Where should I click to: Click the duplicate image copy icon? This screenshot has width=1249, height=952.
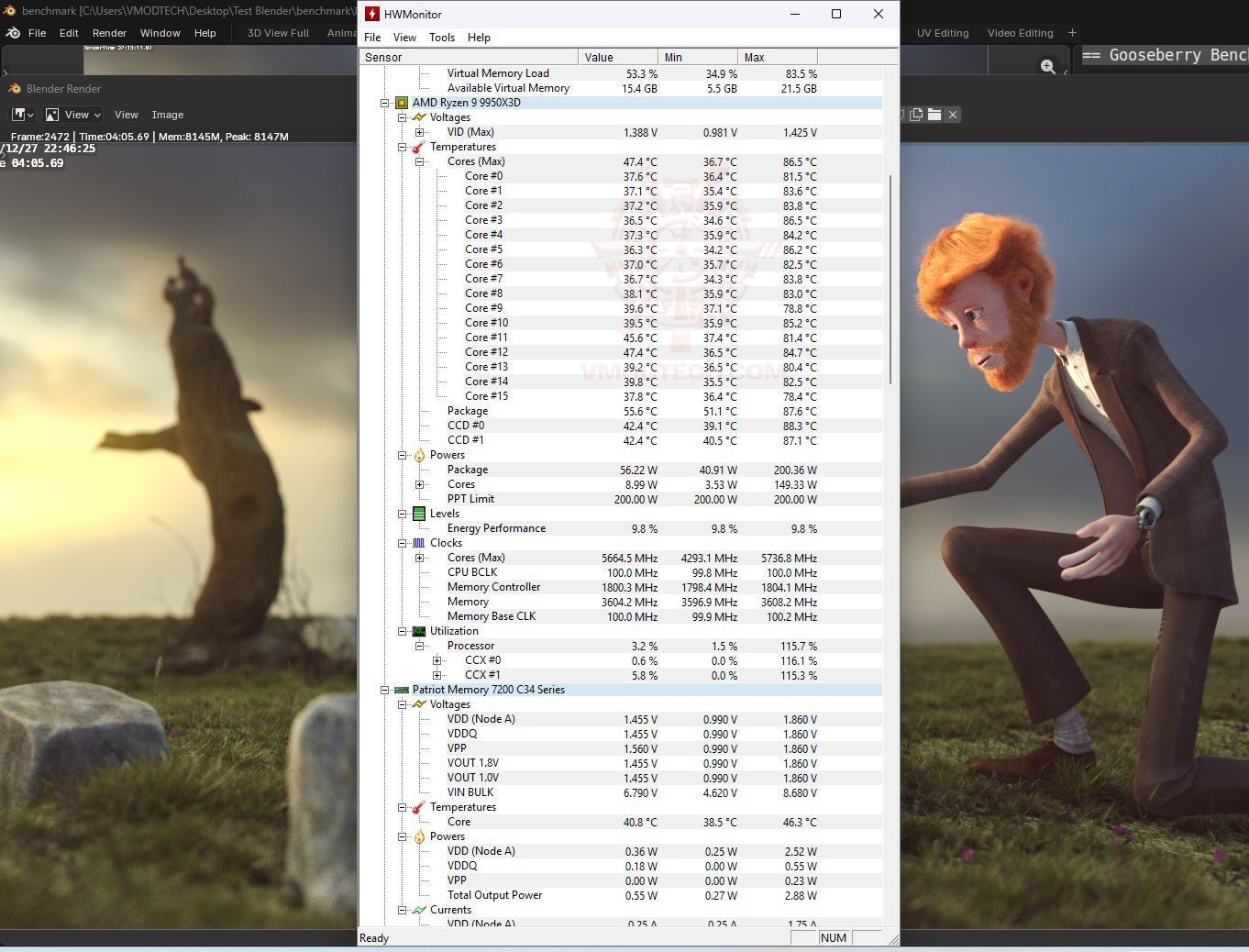coord(915,115)
